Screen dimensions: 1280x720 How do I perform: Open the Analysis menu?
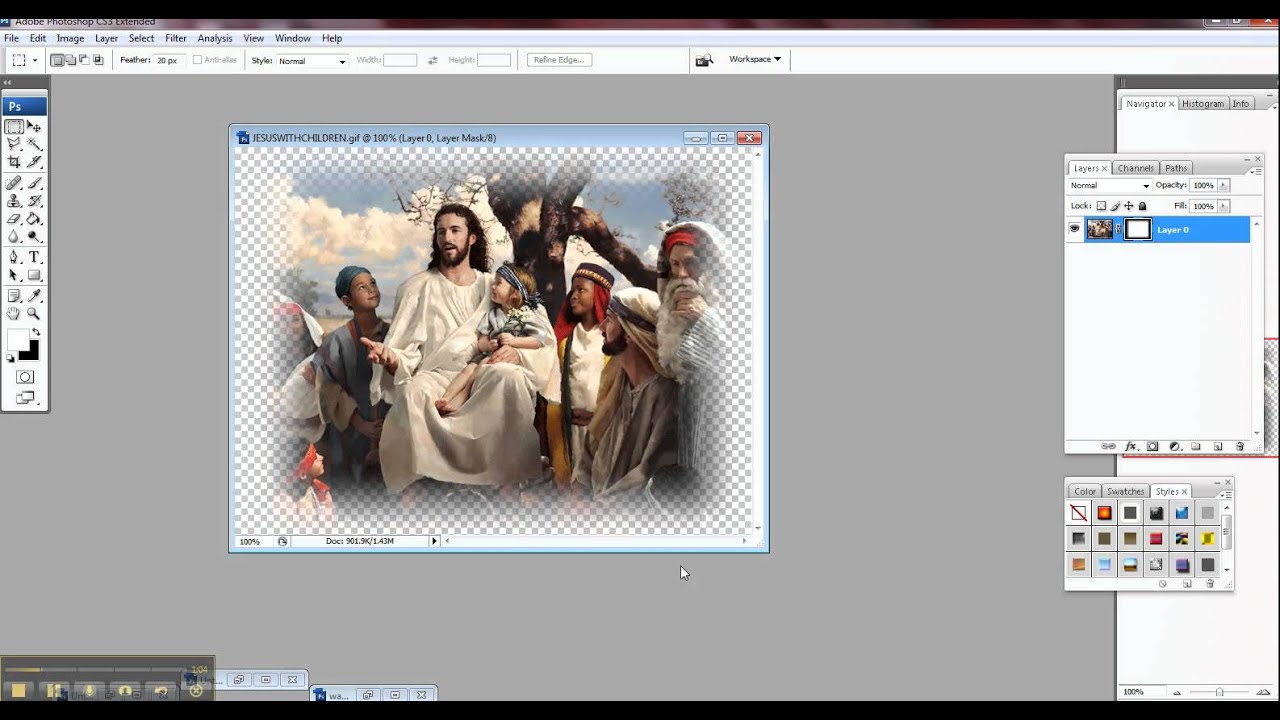[215, 38]
